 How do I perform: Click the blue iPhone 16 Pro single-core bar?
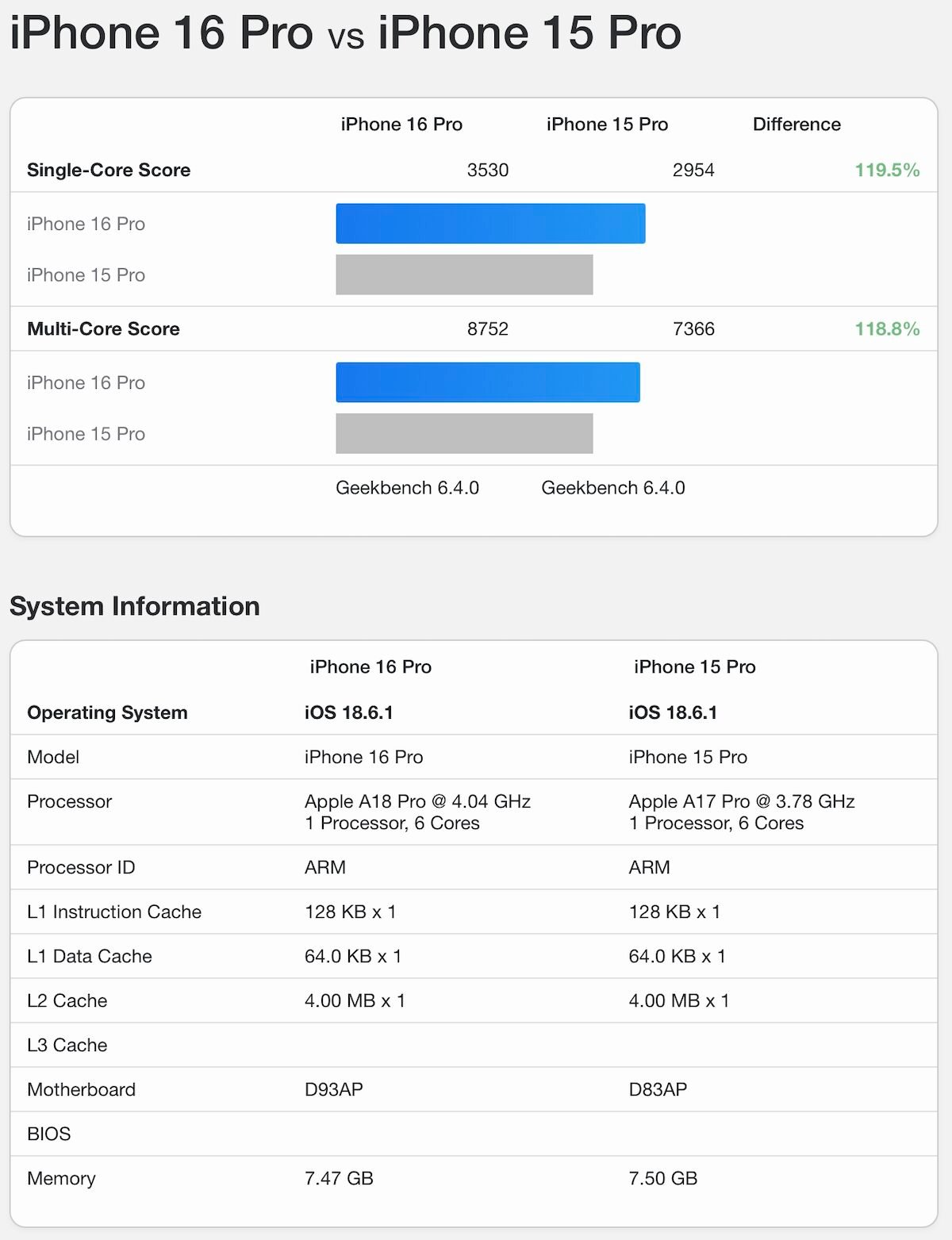point(490,224)
